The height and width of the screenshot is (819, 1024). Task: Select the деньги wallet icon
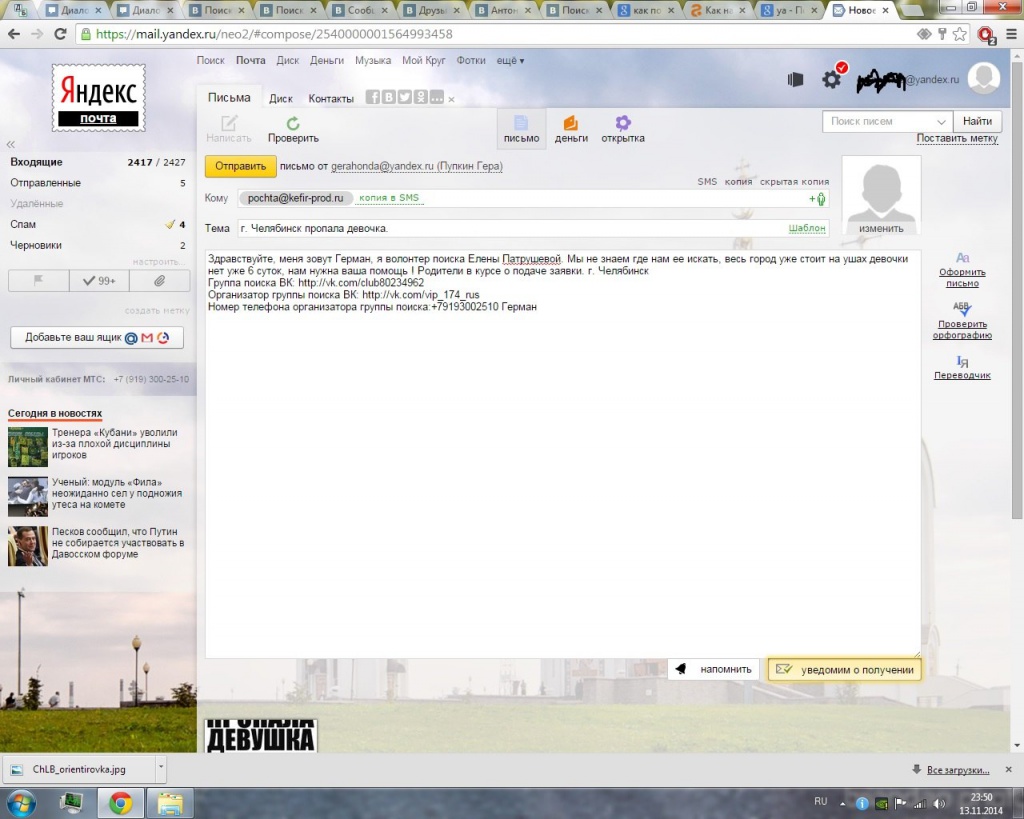coord(570,124)
